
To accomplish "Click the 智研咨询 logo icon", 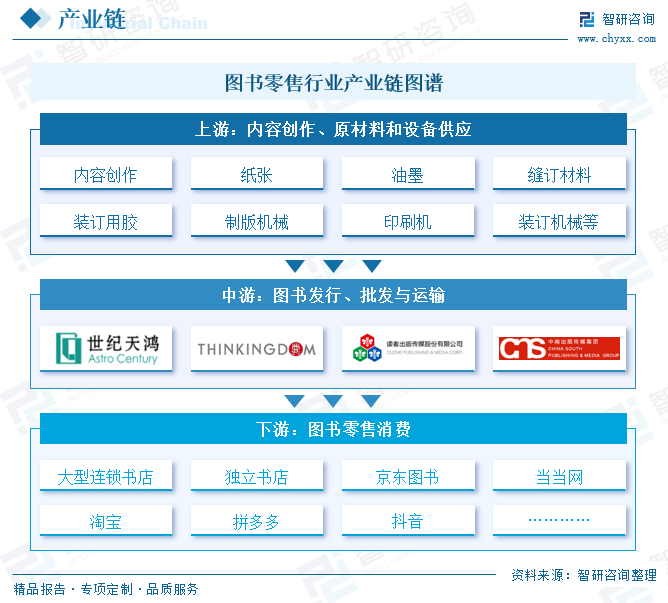I will [x=587, y=19].
